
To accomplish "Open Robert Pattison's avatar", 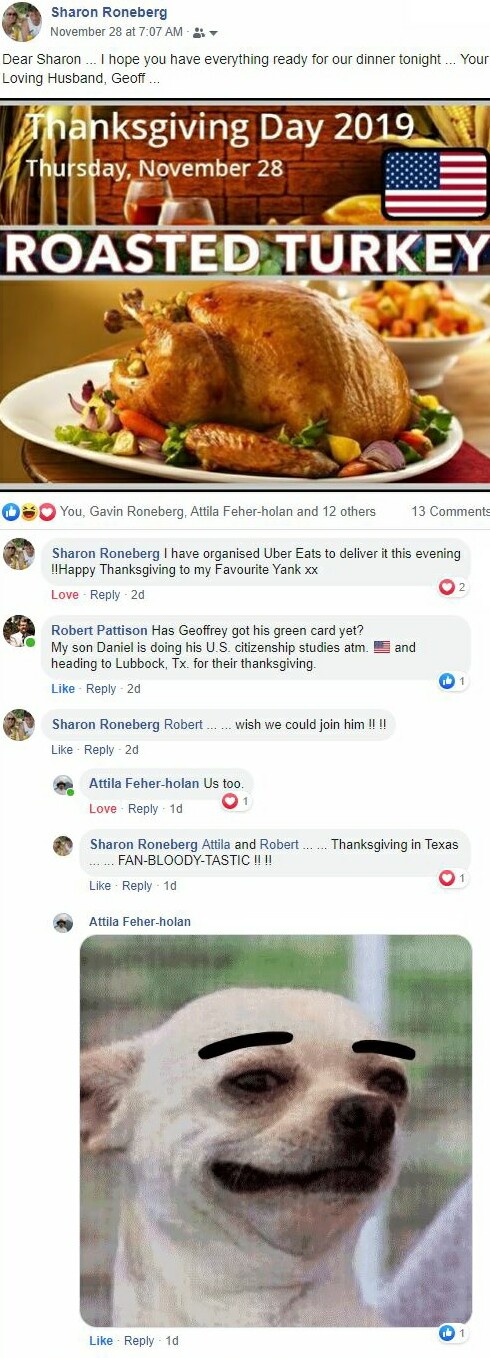I will click(x=19, y=631).
